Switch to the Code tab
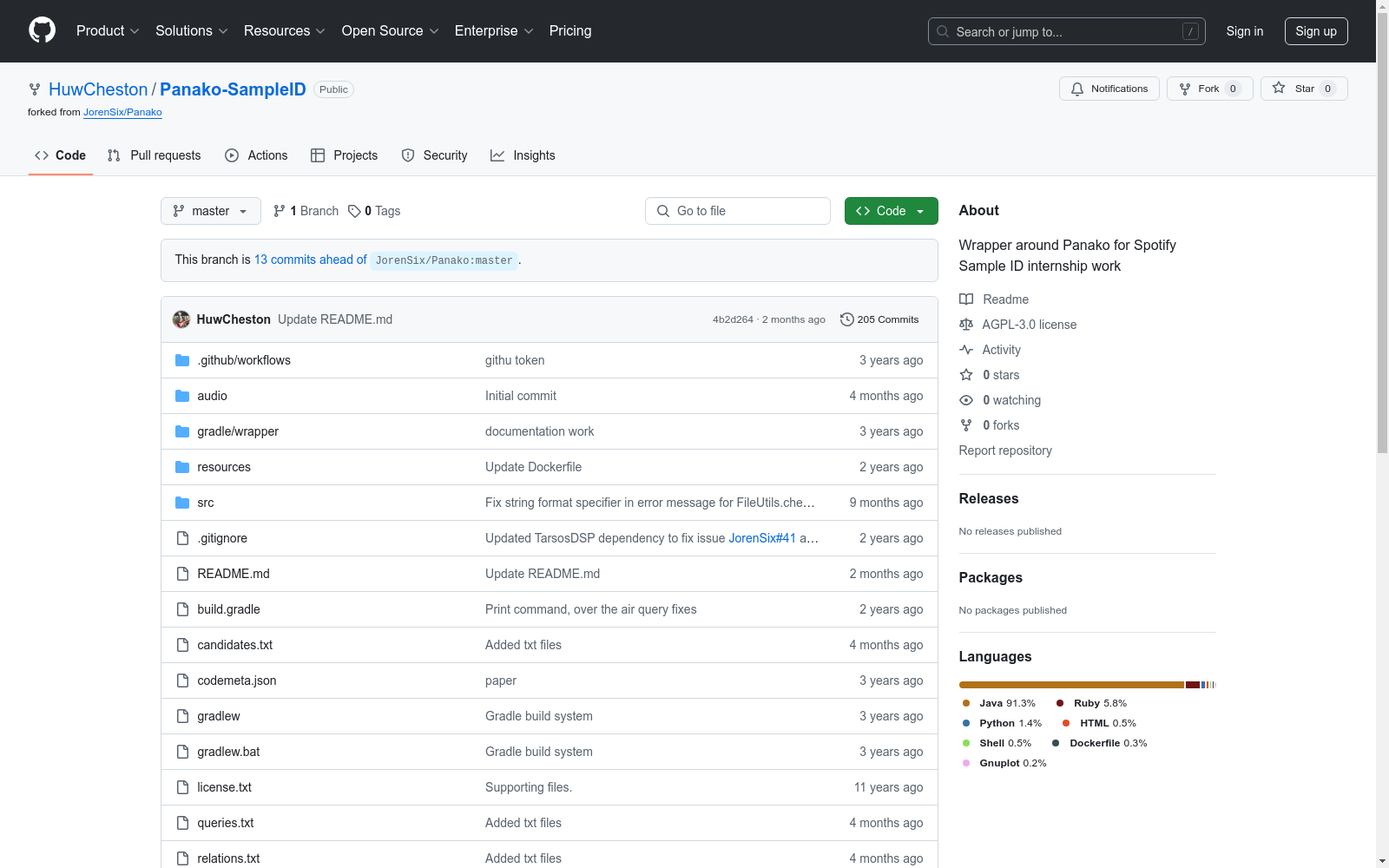This screenshot has width=1389, height=868. tap(61, 155)
